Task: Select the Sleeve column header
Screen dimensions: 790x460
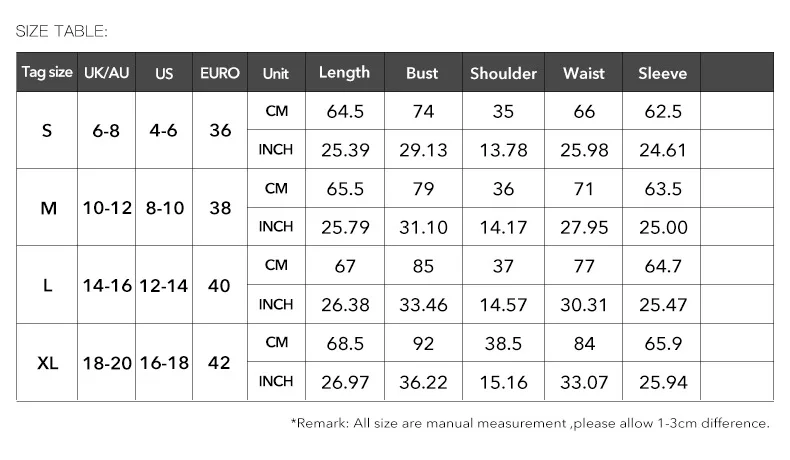Action: click(x=663, y=74)
